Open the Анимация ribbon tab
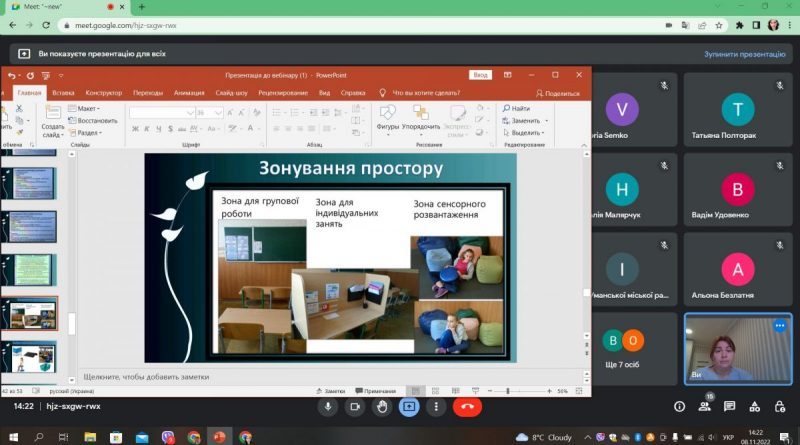800x445 pixels. [x=189, y=93]
